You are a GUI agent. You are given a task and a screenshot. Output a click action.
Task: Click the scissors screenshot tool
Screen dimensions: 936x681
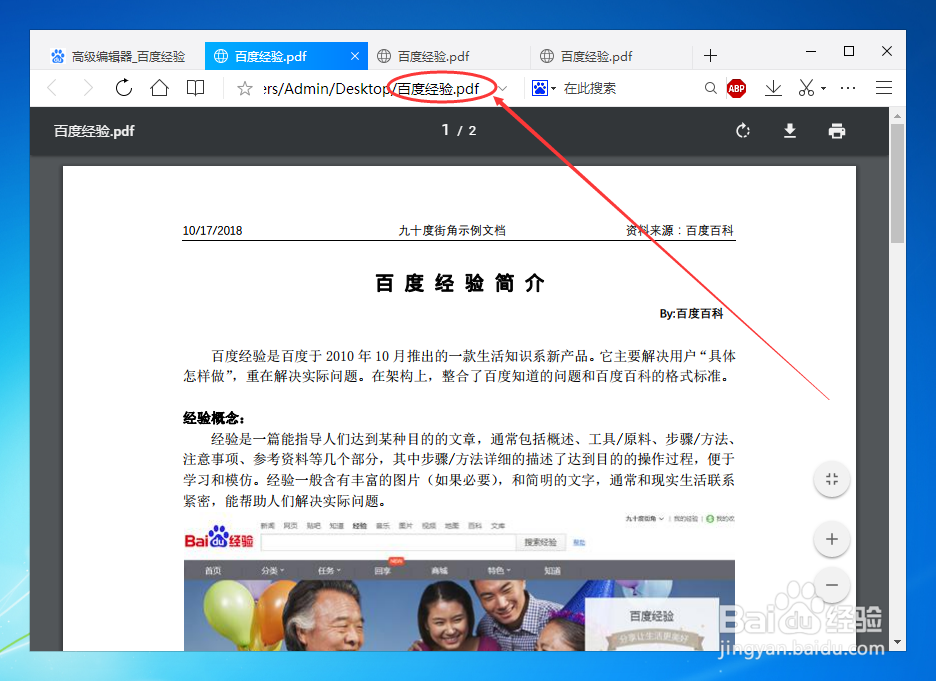[x=806, y=88]
